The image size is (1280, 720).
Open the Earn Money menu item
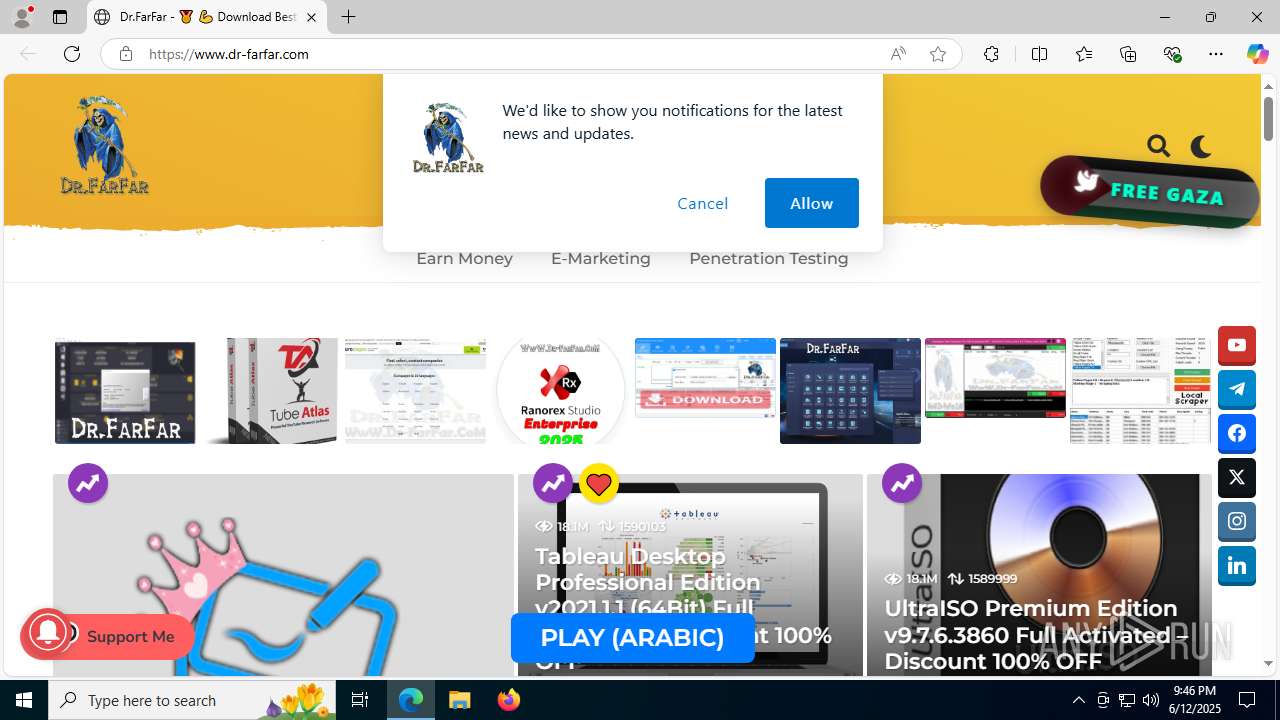(x=465, y=258)
